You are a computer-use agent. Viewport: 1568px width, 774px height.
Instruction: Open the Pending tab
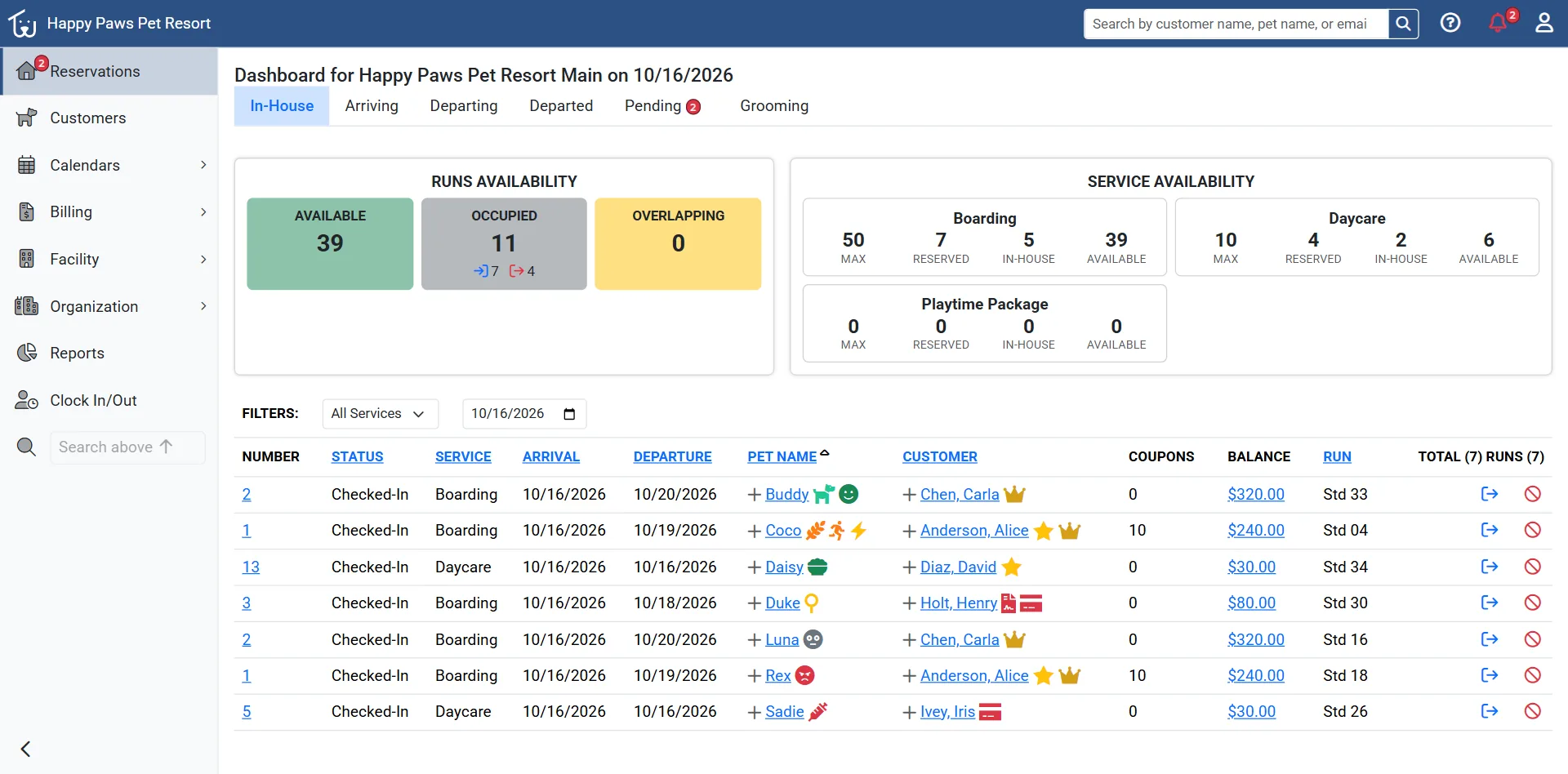point(662,106)
